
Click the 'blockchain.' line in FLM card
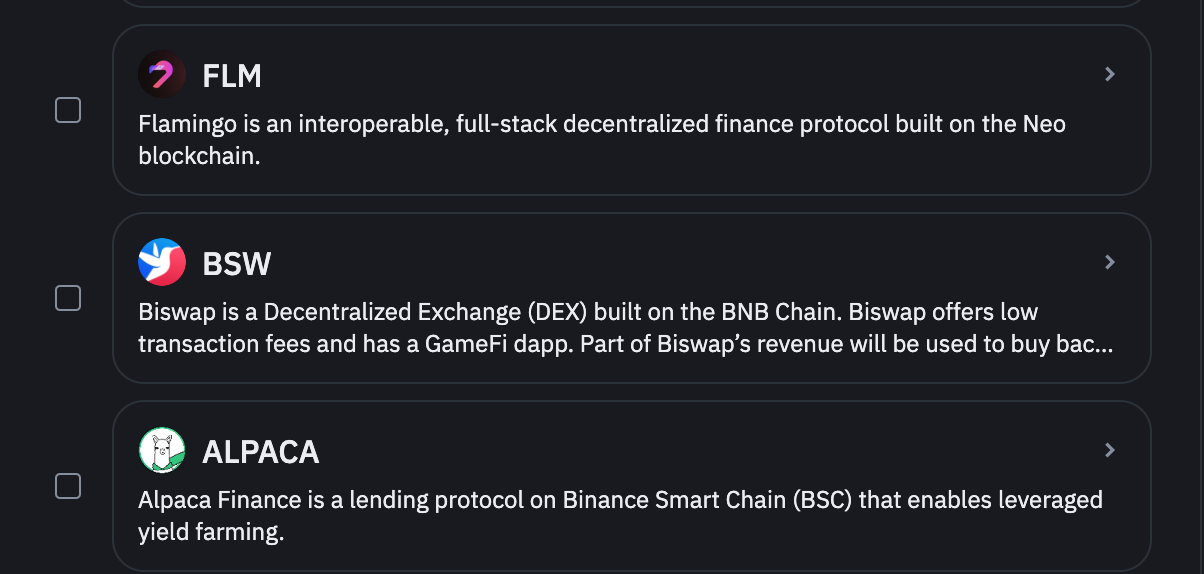click(199, 157)
